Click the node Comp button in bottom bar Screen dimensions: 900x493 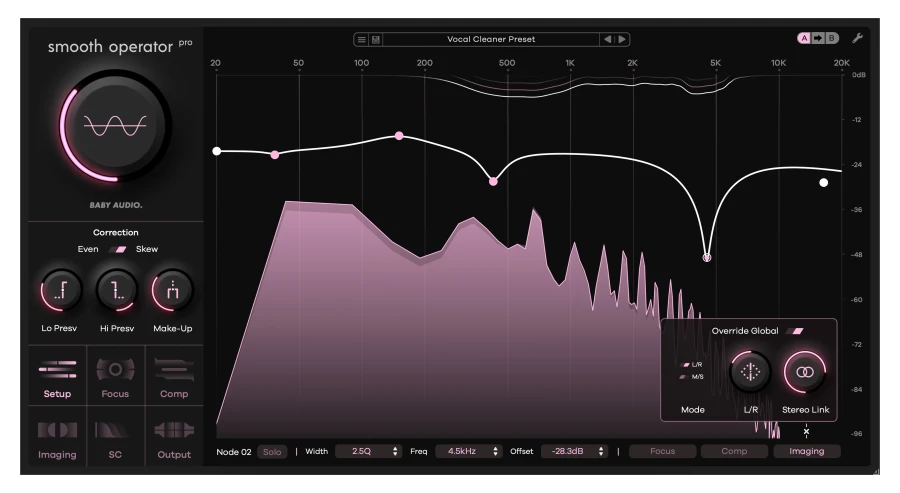(734, 452)
